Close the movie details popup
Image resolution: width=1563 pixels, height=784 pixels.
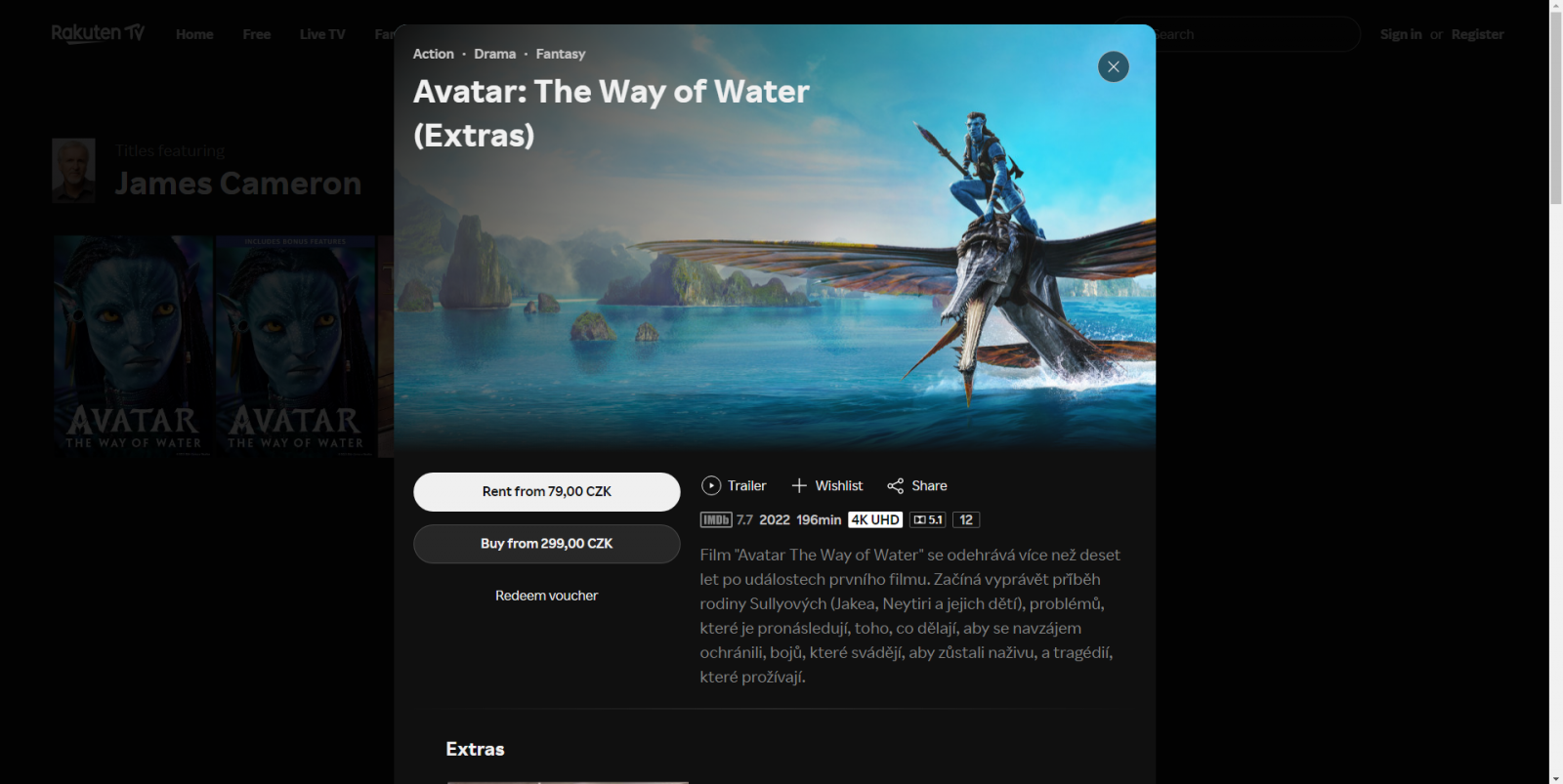(1113, 66)
